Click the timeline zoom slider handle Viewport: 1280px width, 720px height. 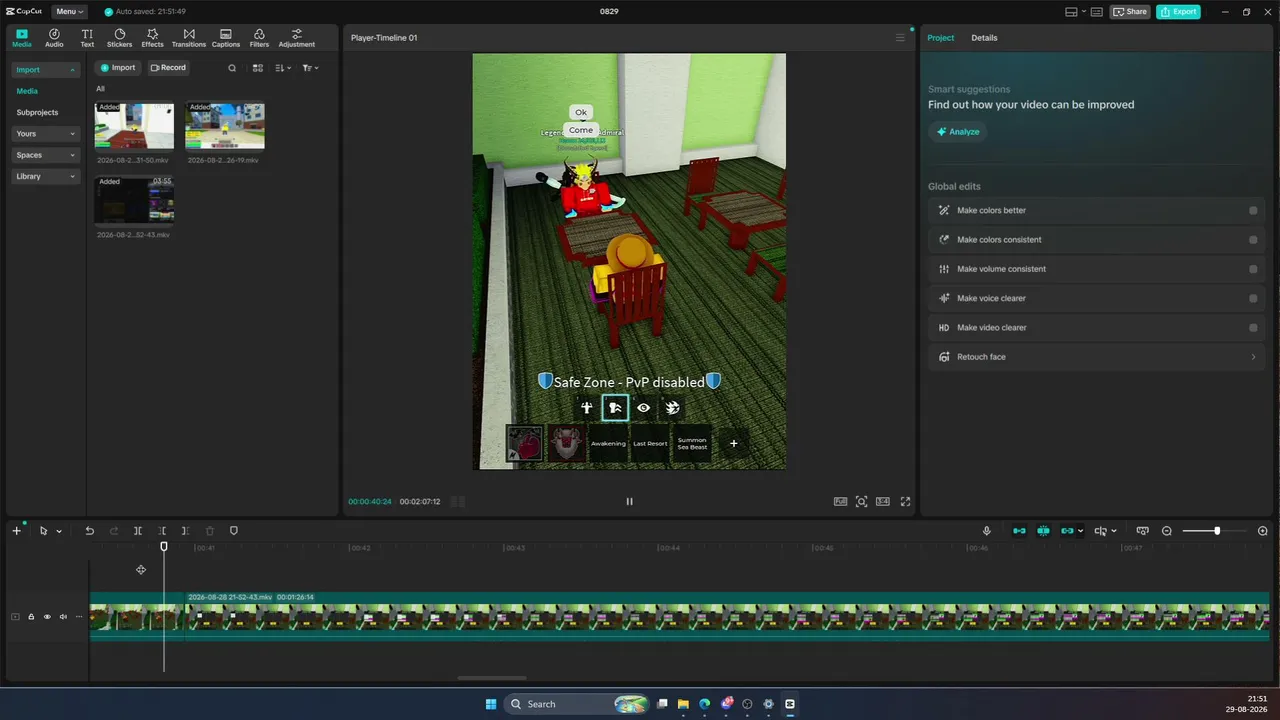(1217, 531)
